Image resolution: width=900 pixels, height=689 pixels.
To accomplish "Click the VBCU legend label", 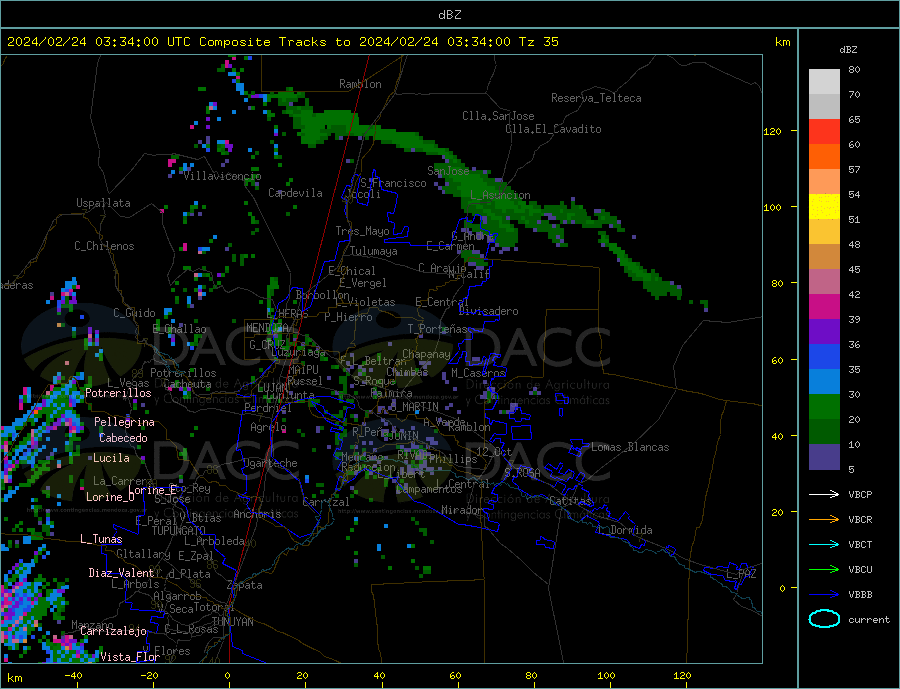I will click(x=860, y=570).
